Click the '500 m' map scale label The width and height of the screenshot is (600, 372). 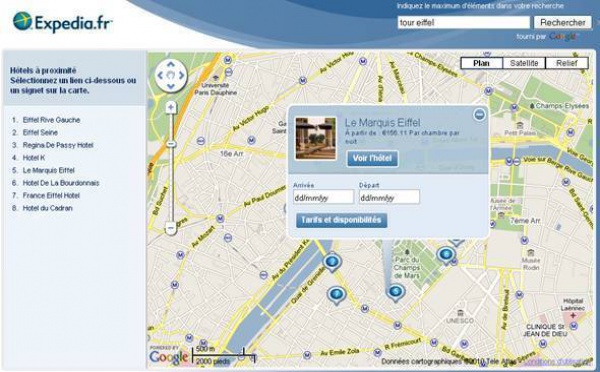click(x=205, y=349)
